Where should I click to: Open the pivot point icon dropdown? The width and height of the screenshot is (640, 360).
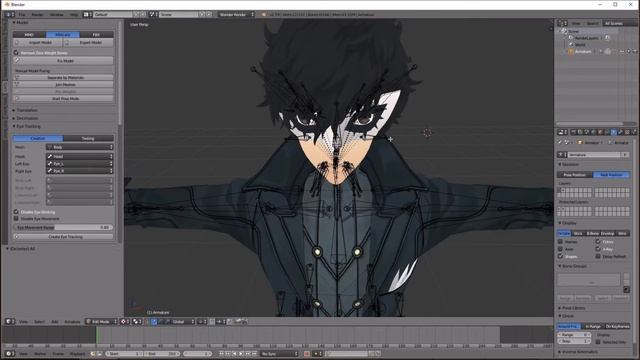click(137, 322)
